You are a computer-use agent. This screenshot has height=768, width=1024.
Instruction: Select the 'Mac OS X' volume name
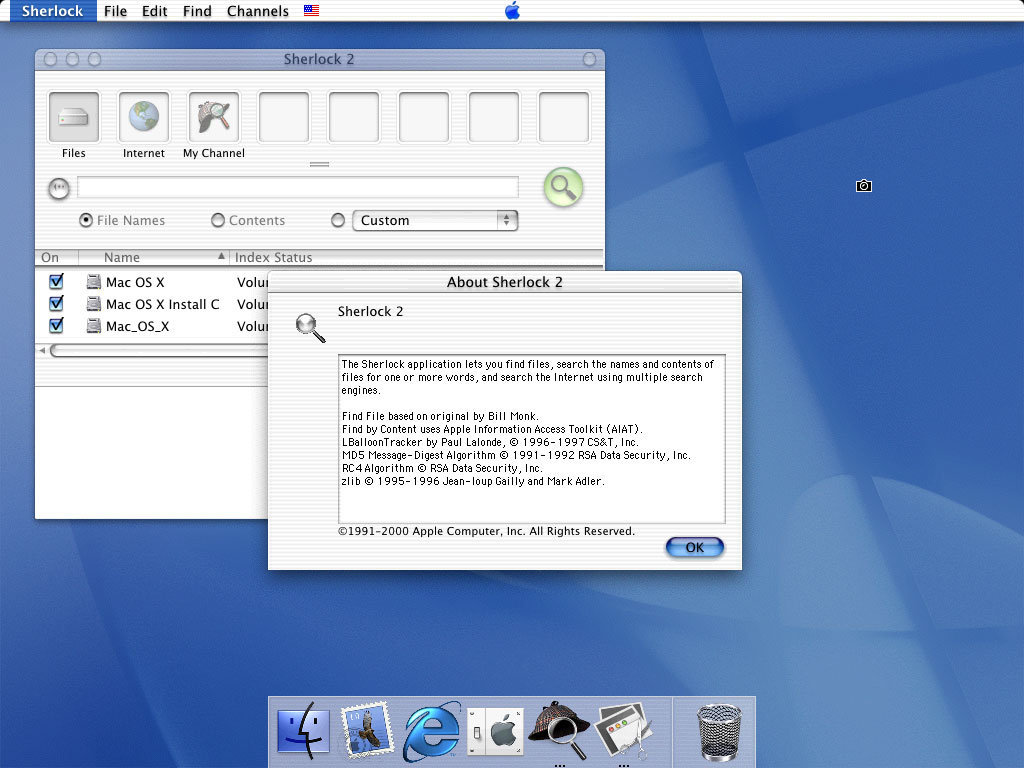coord(135,282)
